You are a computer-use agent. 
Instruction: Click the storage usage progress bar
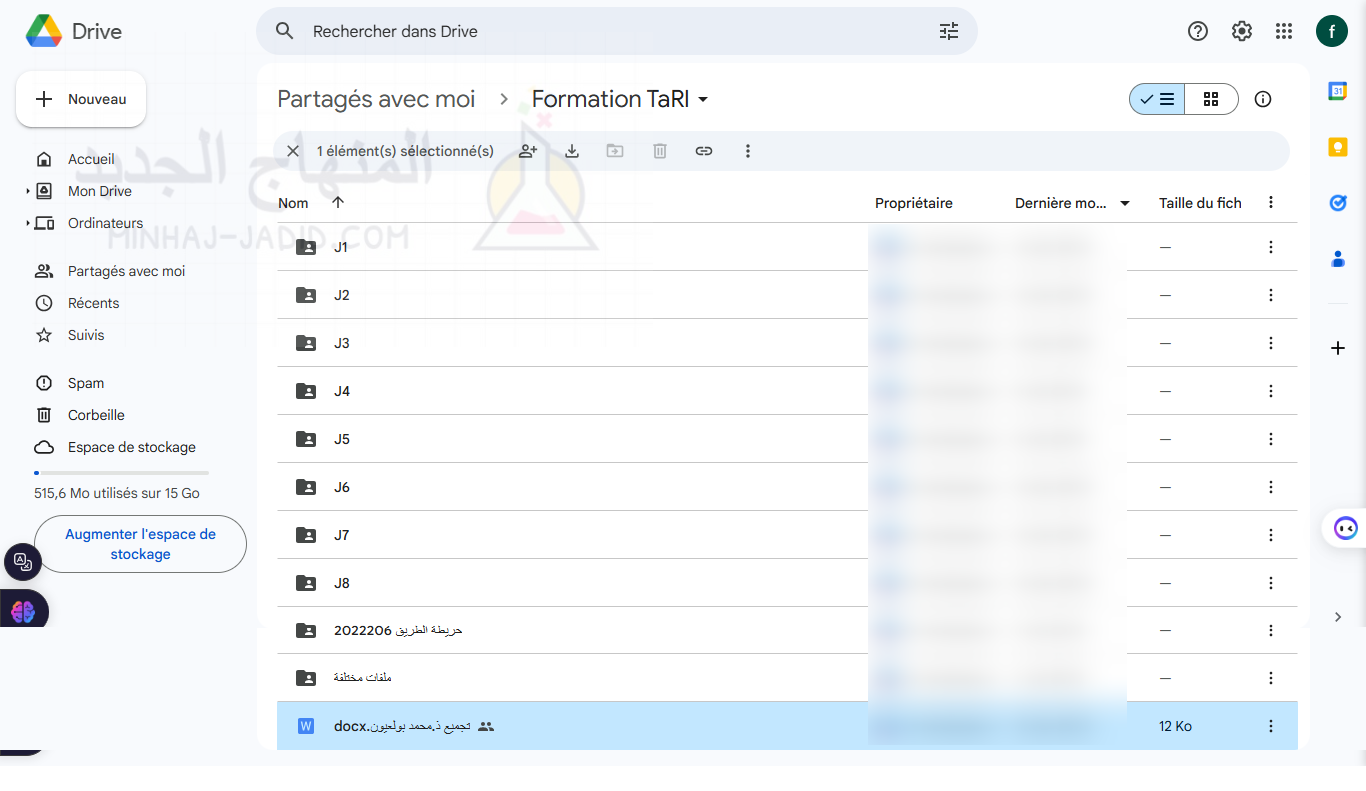coord(121,472)
